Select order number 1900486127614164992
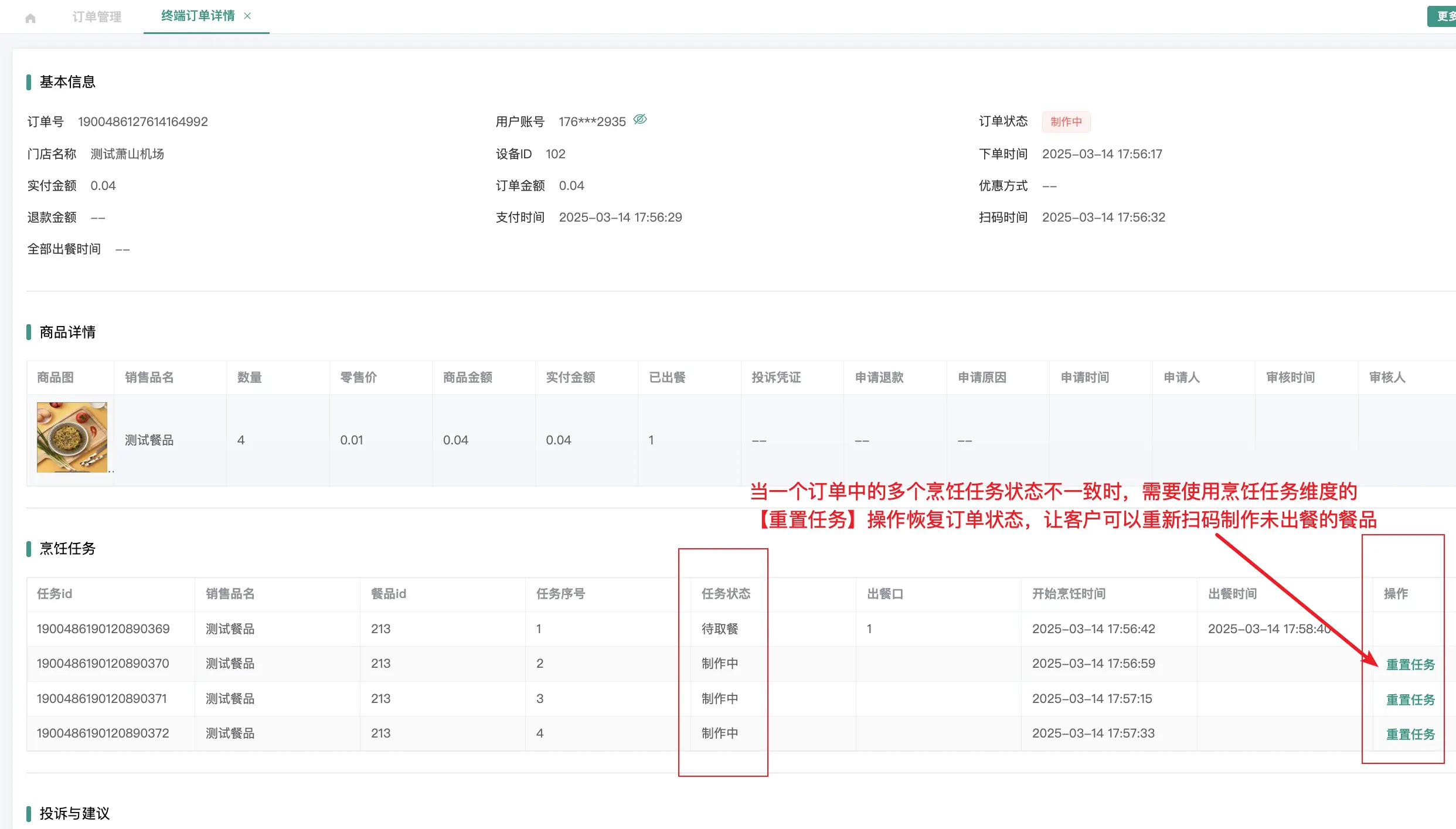The height and width of the screenshot is (829, 1456). 143,122
